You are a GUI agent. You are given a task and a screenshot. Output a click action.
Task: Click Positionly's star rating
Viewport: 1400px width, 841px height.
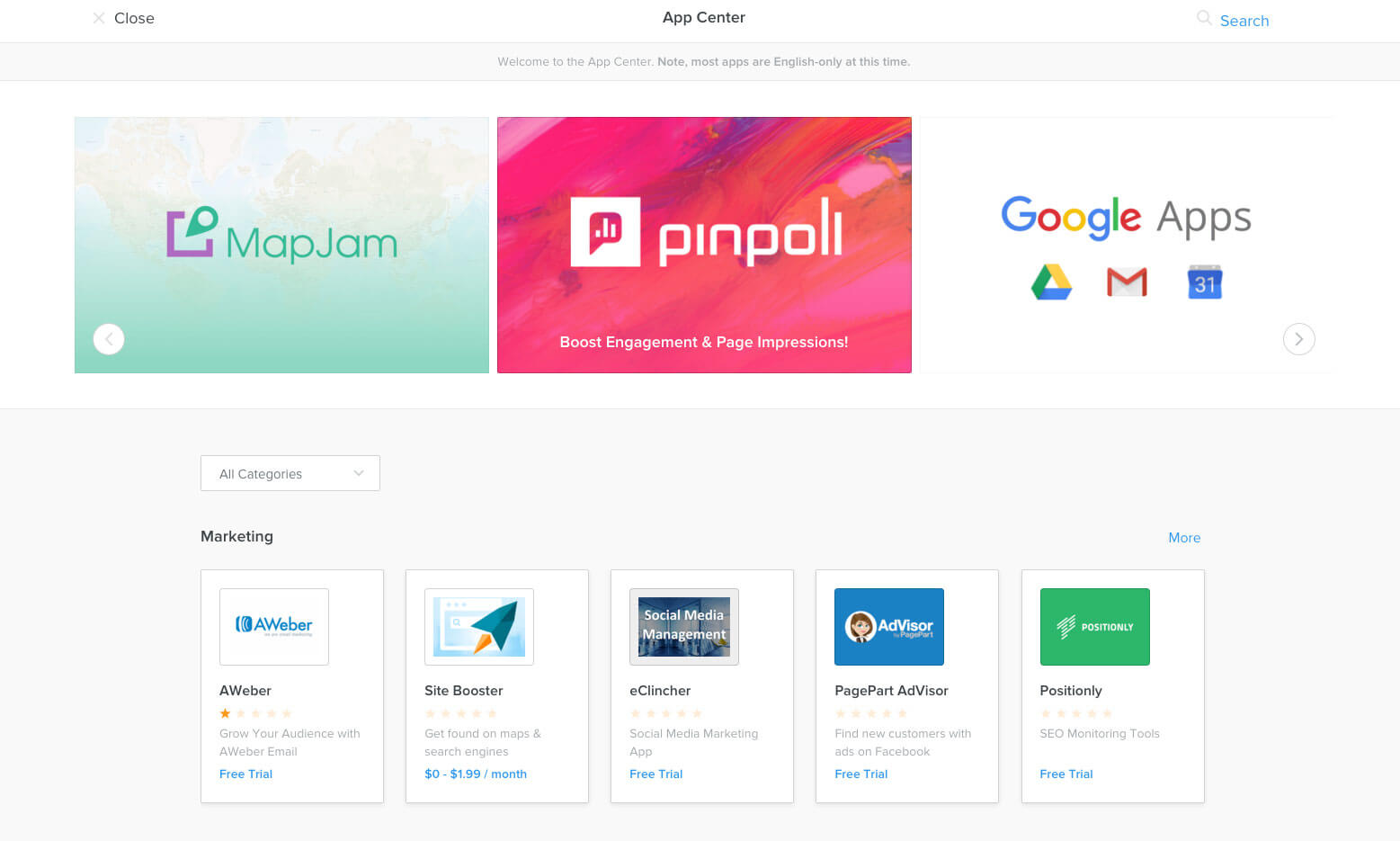tap(1075, 713)
